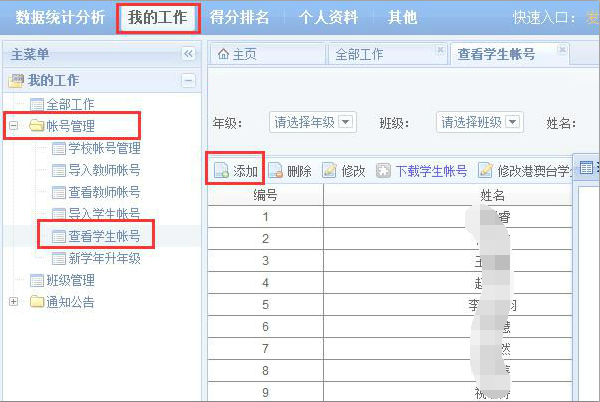Select table row numbered 1
Viewport: 600px width, 402px height.
390,217
